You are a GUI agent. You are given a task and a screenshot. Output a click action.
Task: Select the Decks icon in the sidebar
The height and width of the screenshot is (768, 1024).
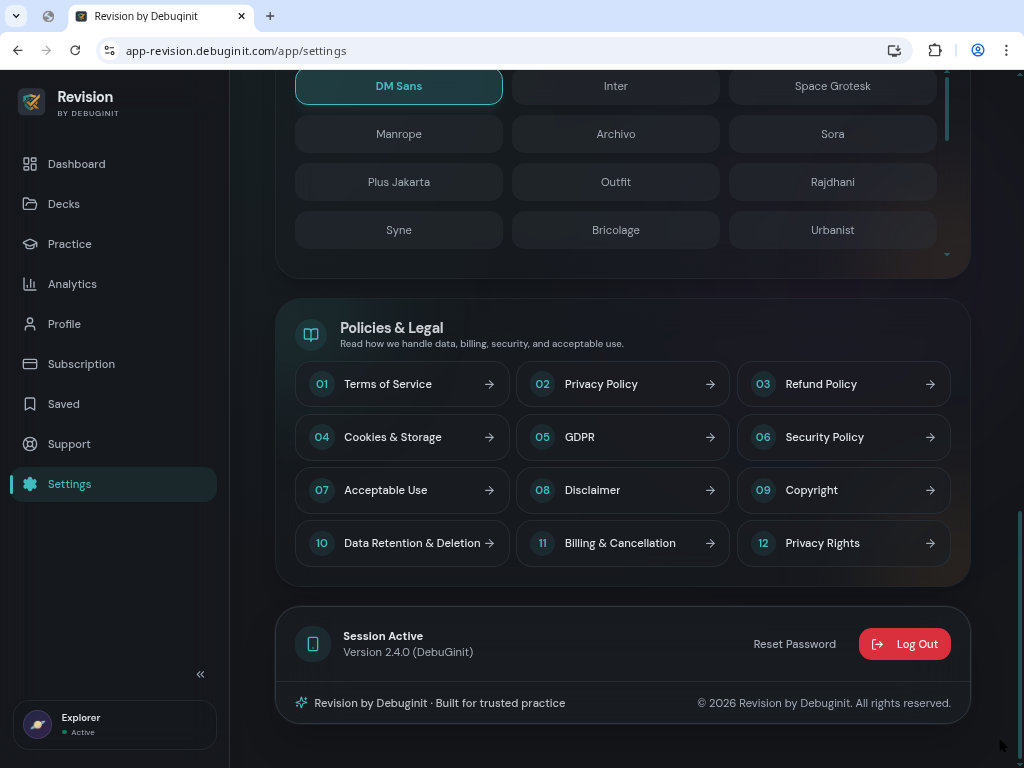(x=29, y=204)
